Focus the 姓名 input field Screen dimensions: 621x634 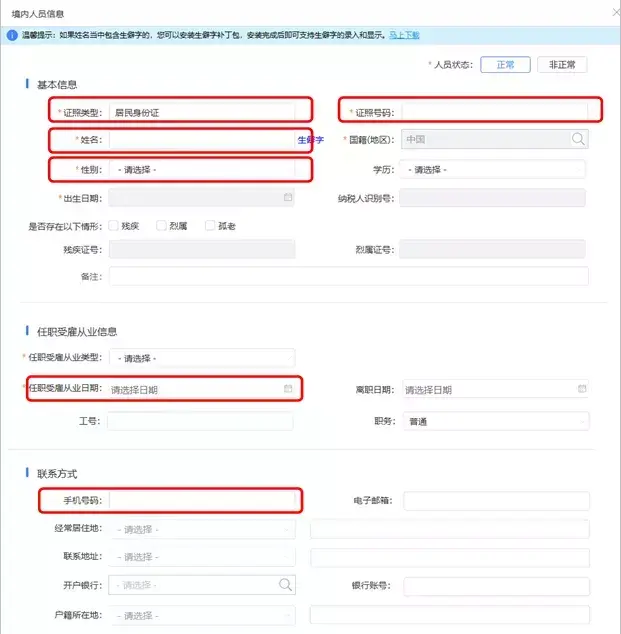[202, 140]
